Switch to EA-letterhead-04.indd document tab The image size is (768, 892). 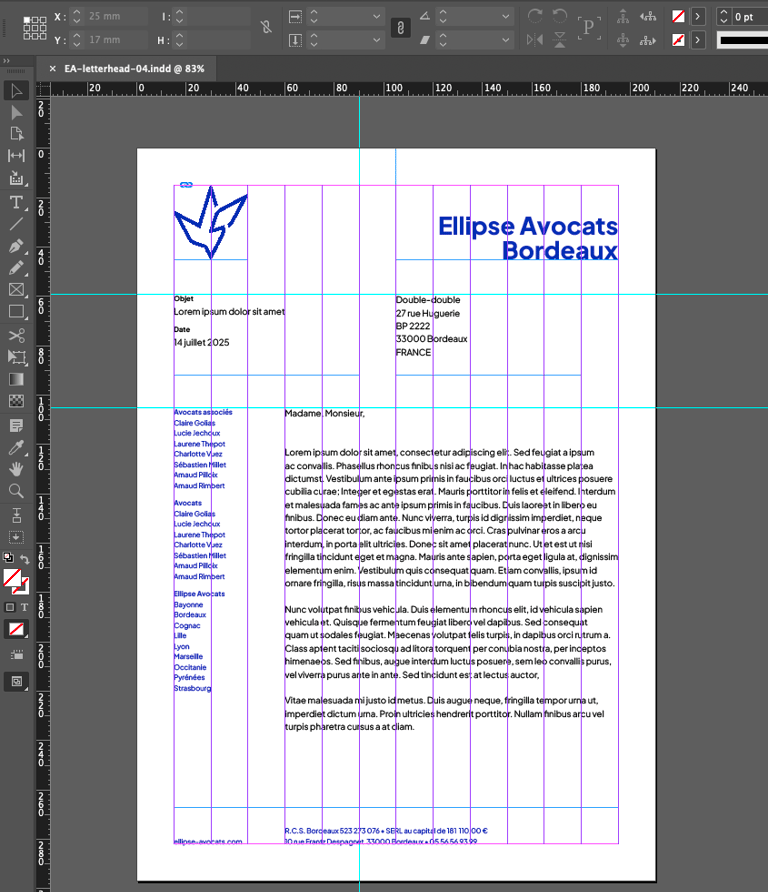134,69
